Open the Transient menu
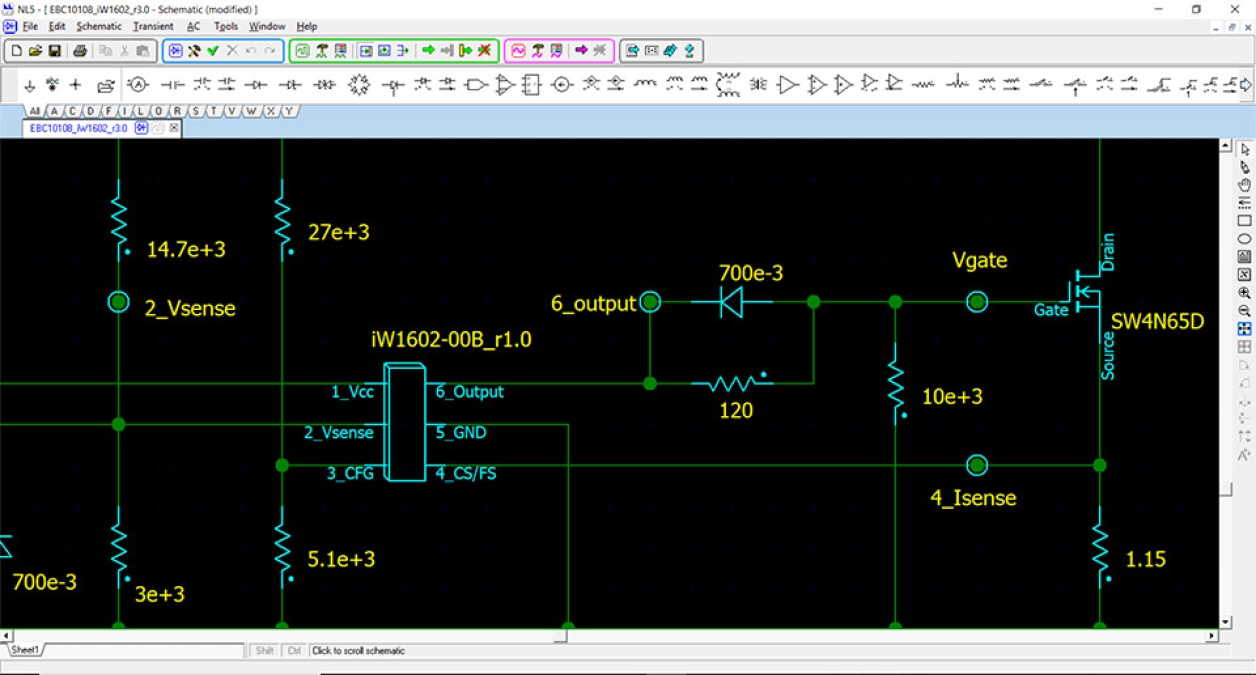The width and height of the screenshot is (1256, 675). click(153, 26)
